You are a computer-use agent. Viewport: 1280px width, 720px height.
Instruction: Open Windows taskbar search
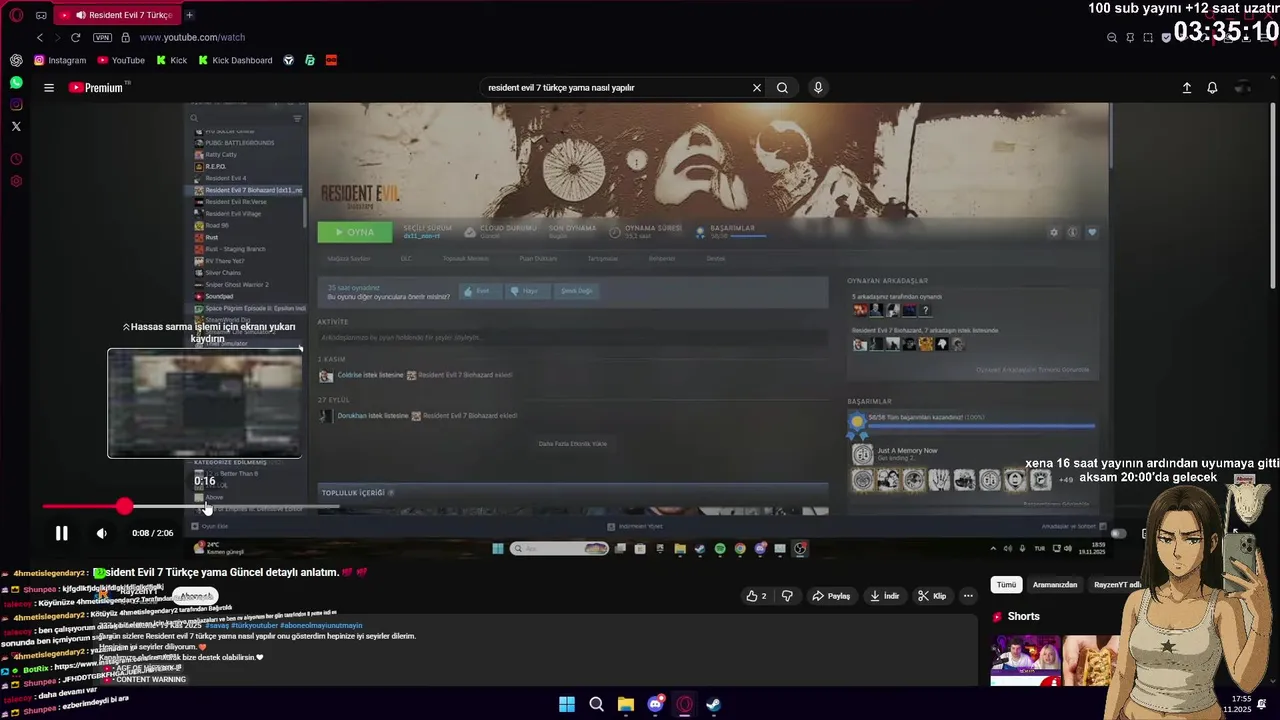point(597,704)
